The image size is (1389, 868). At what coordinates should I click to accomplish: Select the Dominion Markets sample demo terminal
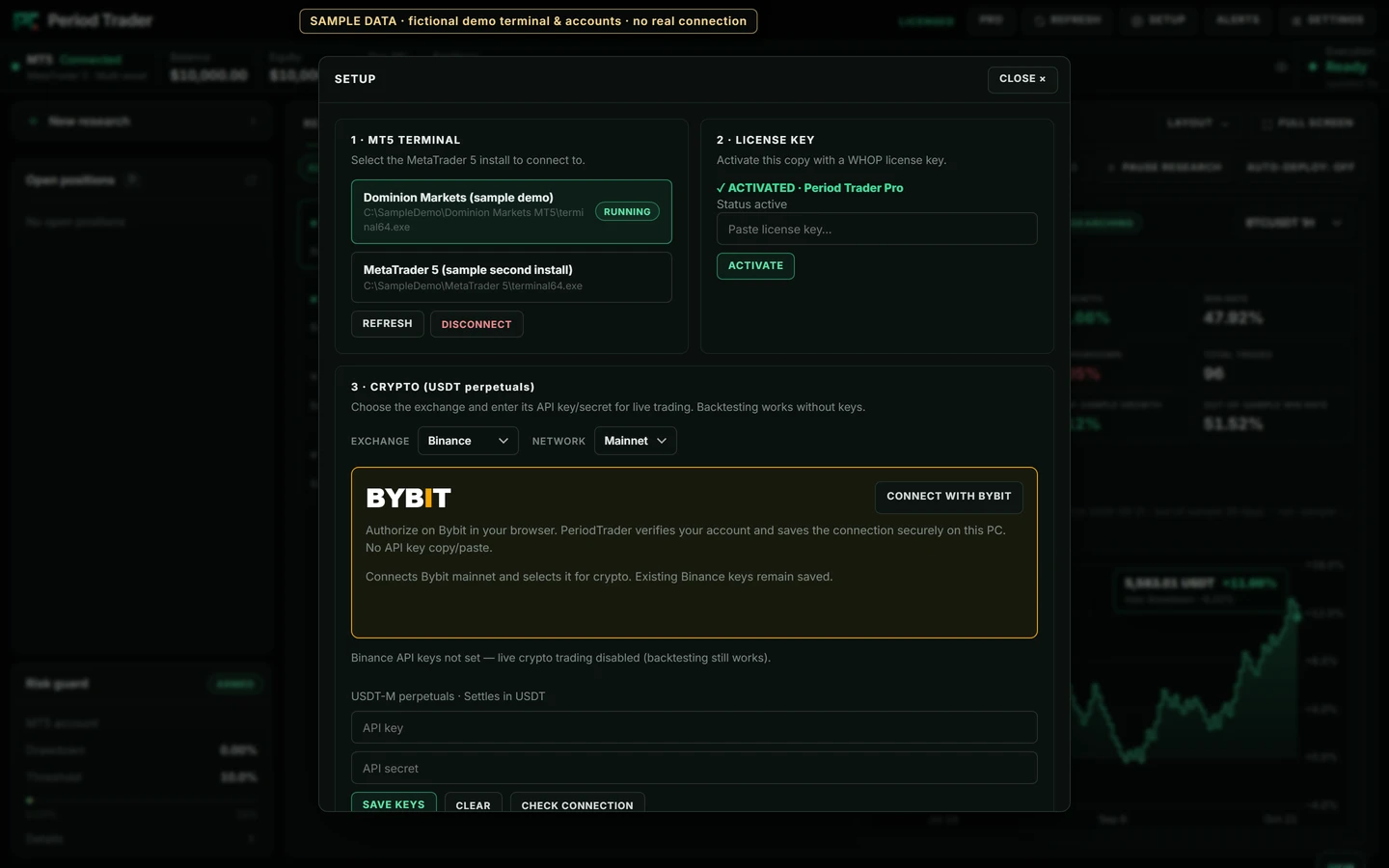[x=511, y=211]
